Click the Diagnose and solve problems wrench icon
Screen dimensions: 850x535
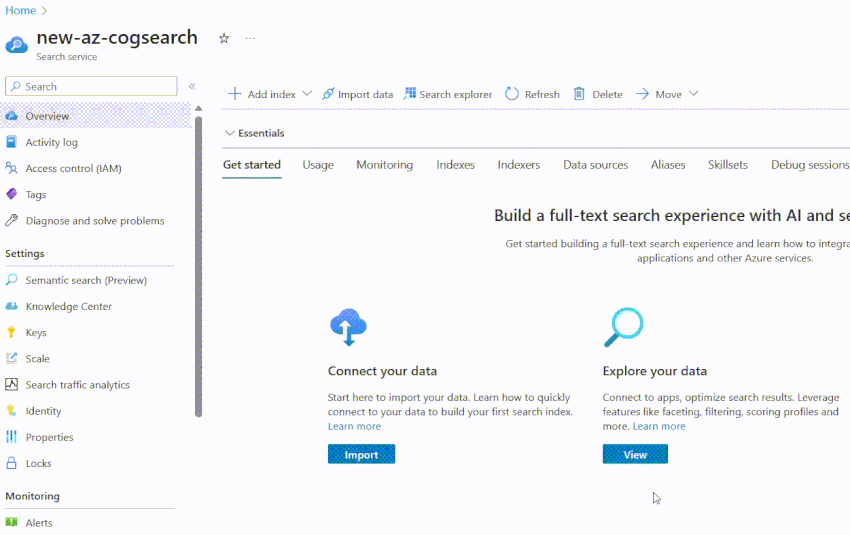[x=11, y=220]
